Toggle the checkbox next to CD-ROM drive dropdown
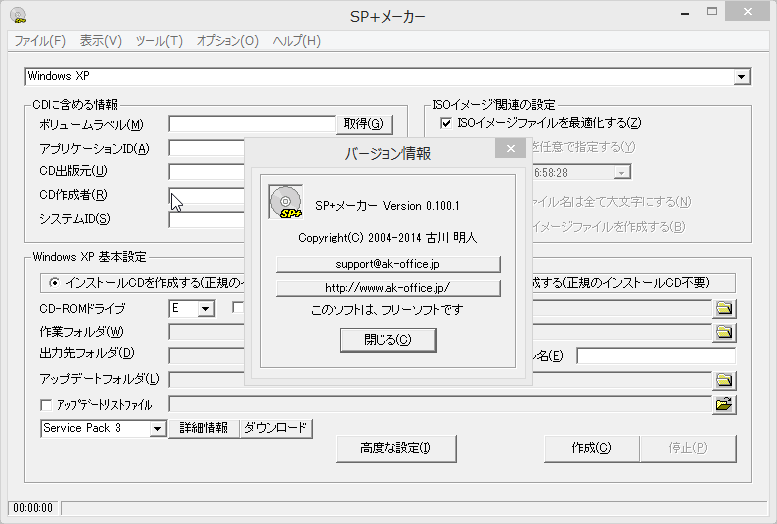The width and height of the screenshot is (777, 524). [238, 308]
